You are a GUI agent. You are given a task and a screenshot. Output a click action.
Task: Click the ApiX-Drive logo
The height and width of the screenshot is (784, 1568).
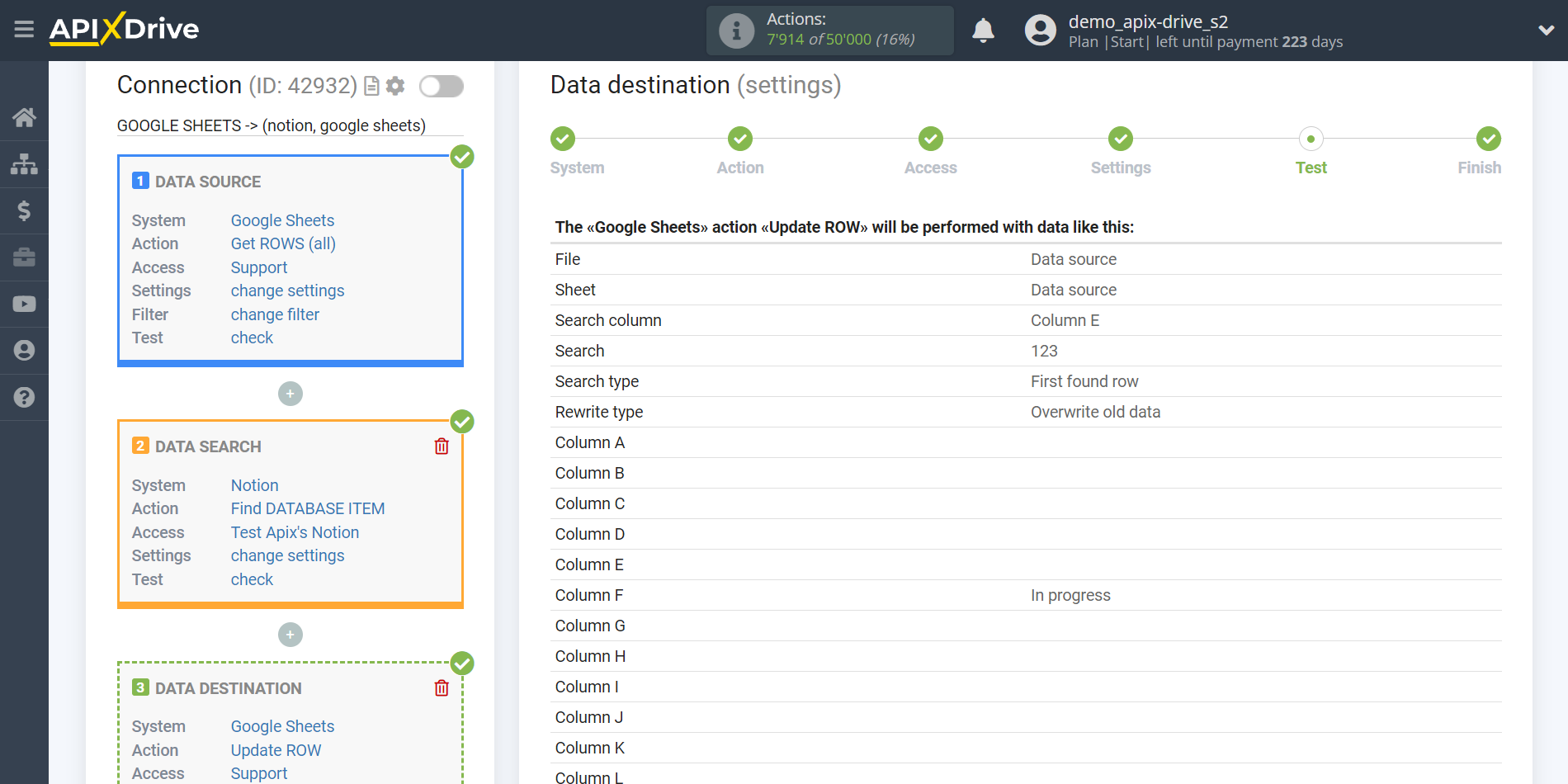coord(124,29)
